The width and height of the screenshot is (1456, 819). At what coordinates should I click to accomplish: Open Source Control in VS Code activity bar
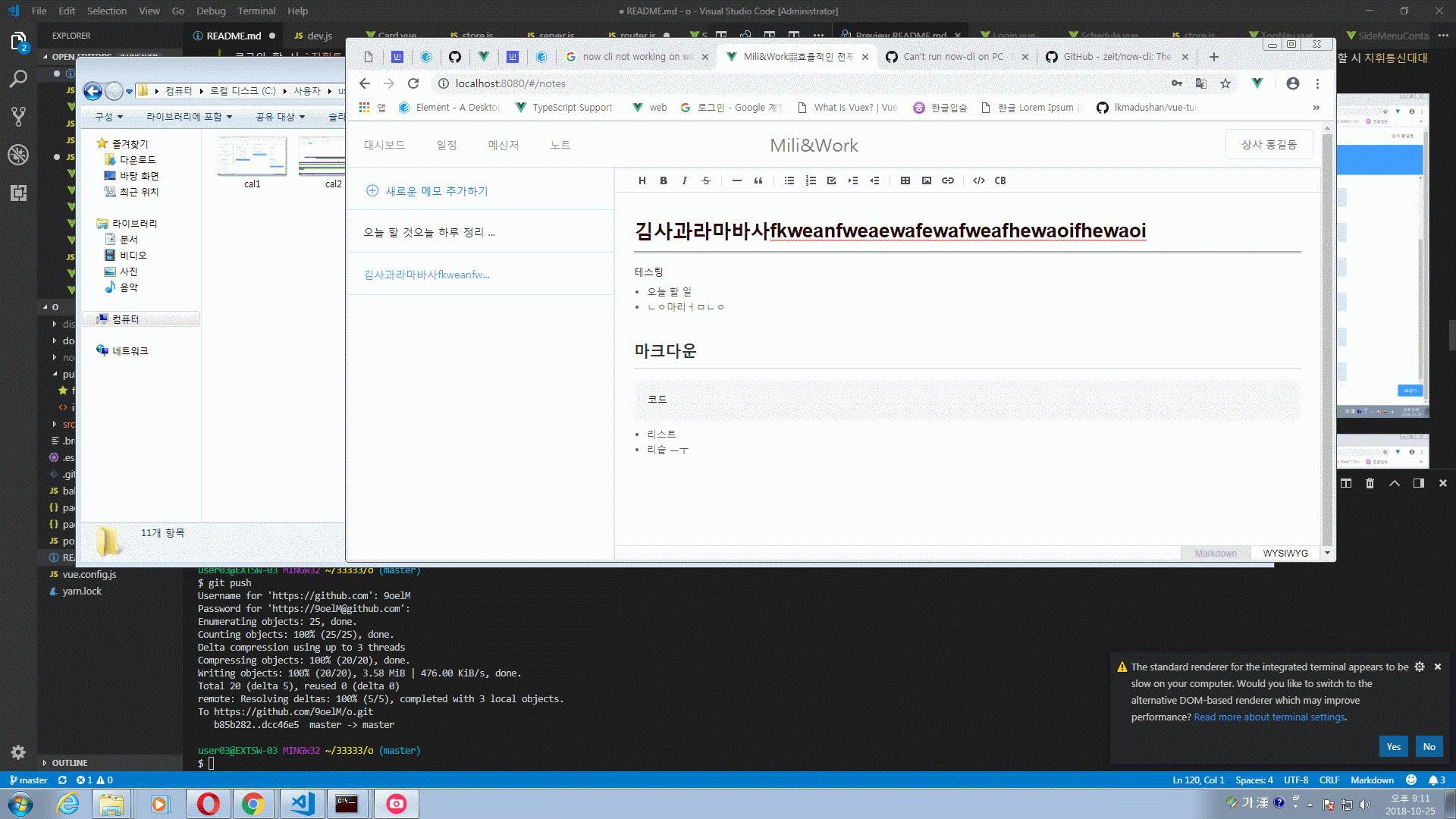pyautogui.click(x=18, y=116)
